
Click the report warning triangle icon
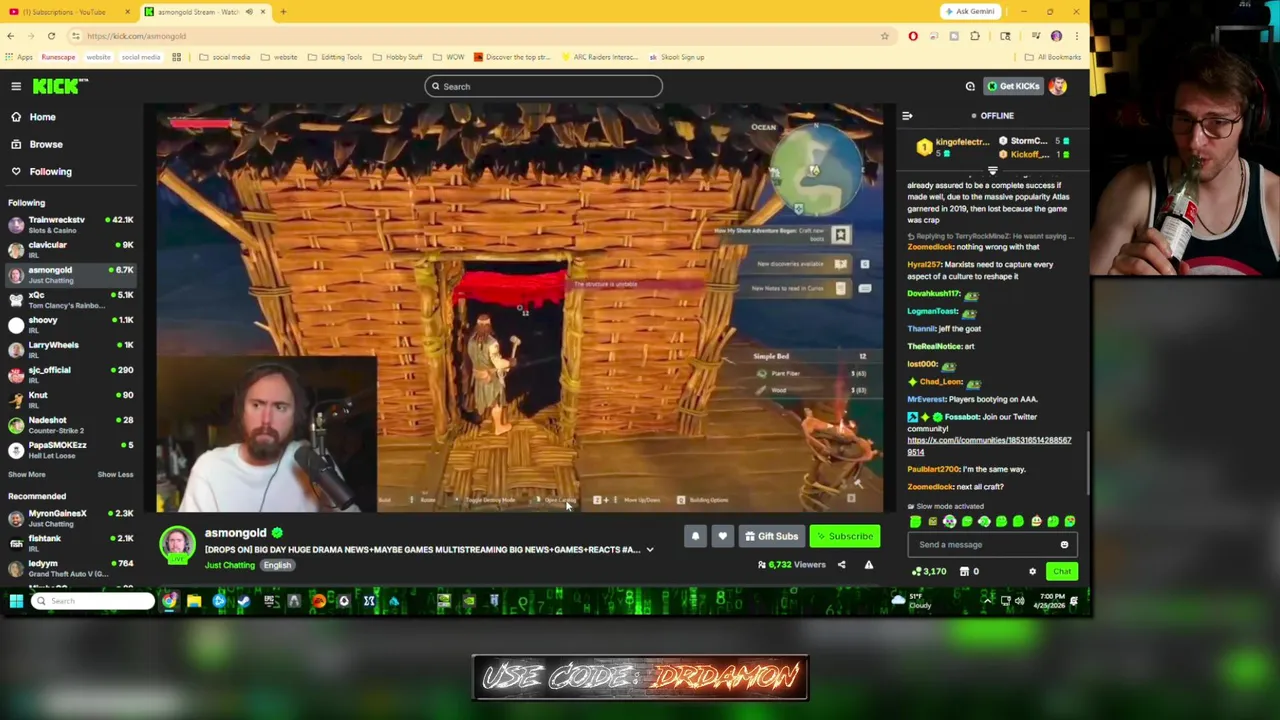coord(868,565)
